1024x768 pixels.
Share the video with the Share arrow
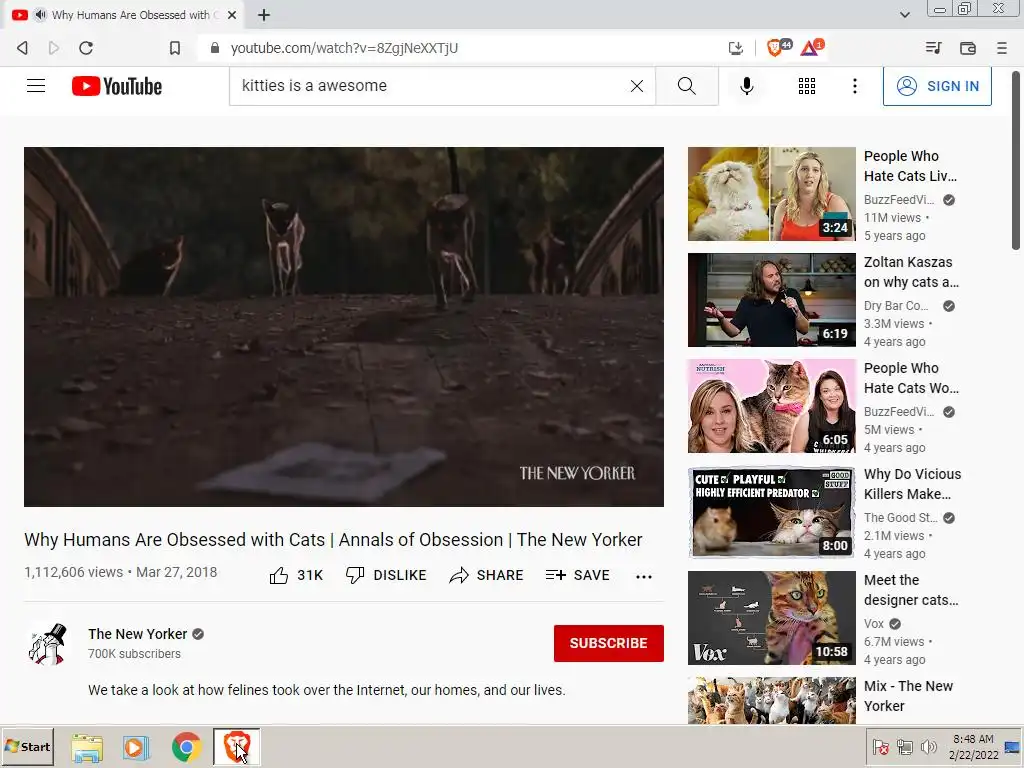pos(487,575)
